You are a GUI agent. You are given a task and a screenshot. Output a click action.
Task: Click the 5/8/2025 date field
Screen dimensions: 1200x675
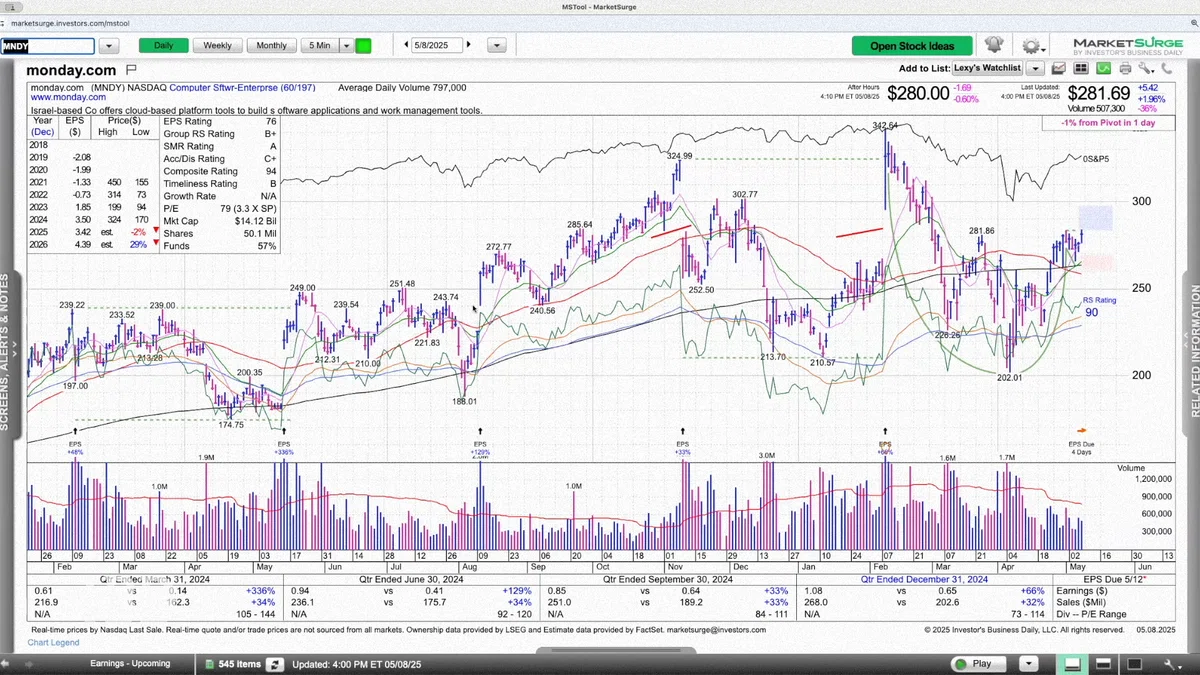[x=438, y=45]
